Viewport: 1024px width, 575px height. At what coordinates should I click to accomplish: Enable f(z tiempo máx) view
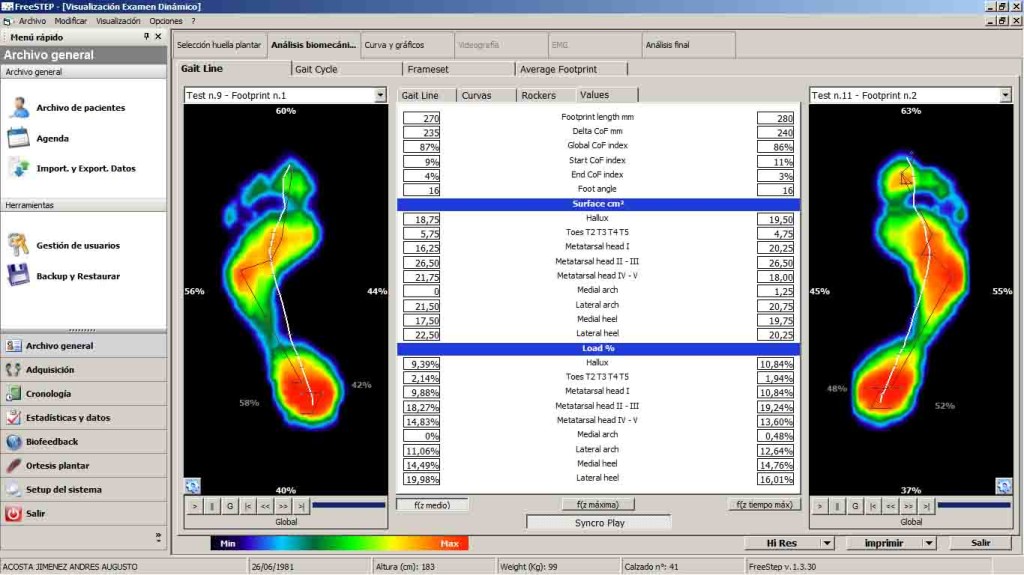point(763,505)
